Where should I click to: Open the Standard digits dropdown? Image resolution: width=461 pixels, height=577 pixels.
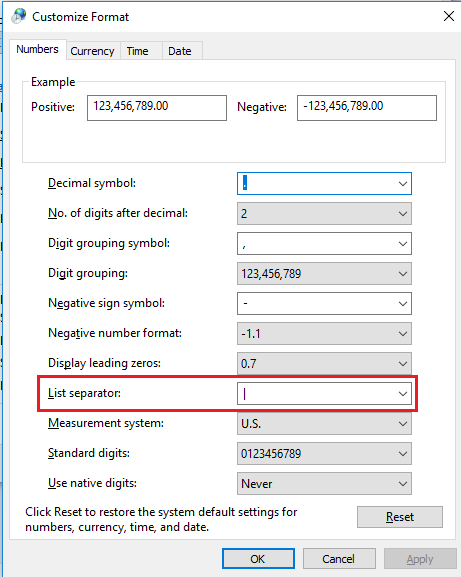pos(324,453)
